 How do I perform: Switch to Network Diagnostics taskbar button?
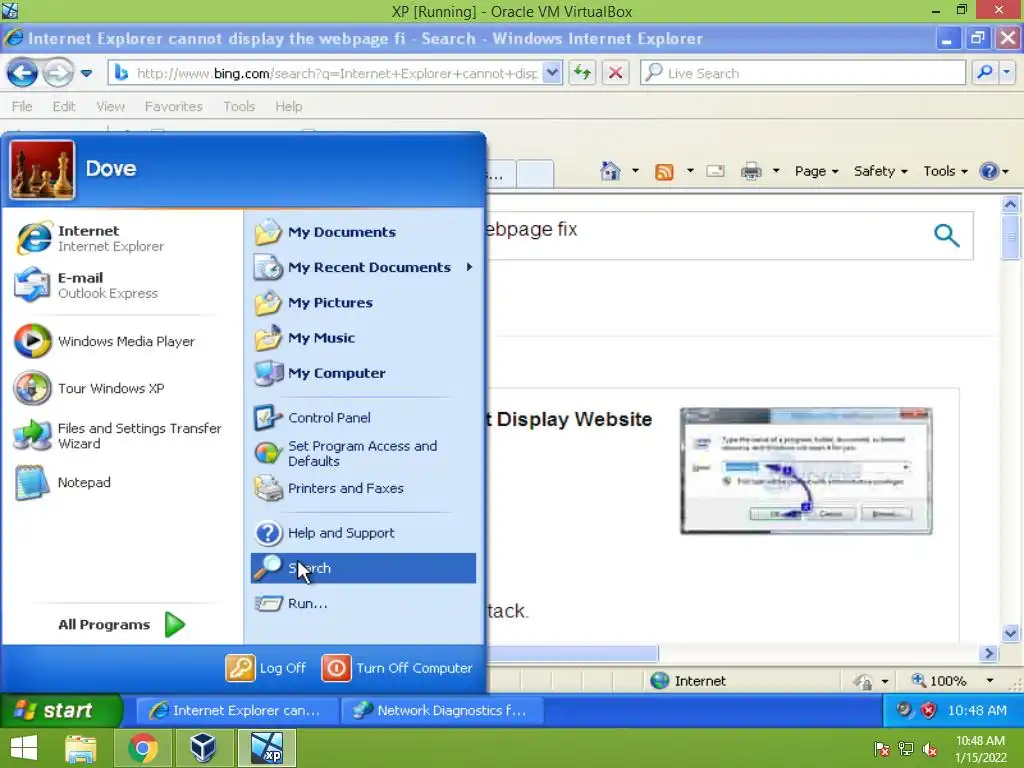[x=442, y=711]
